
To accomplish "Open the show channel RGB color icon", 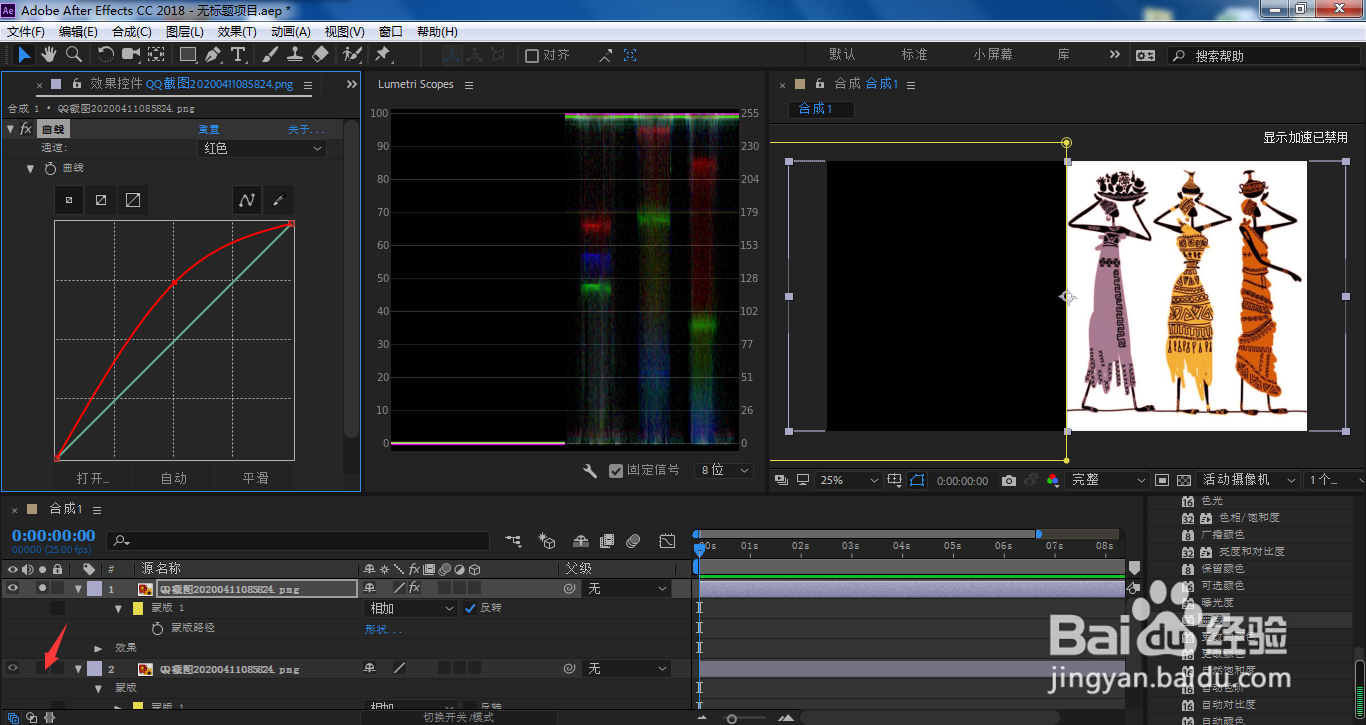I will tap(1052, 481).
